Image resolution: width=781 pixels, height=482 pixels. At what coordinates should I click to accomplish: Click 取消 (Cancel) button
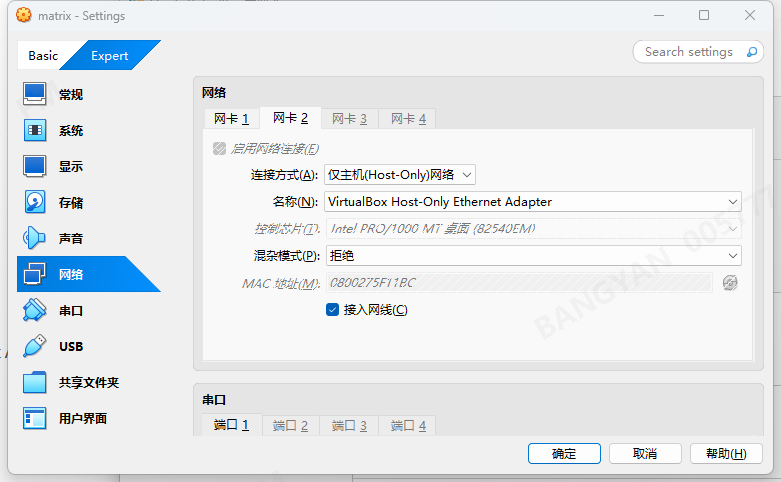[x=645, y=454]
